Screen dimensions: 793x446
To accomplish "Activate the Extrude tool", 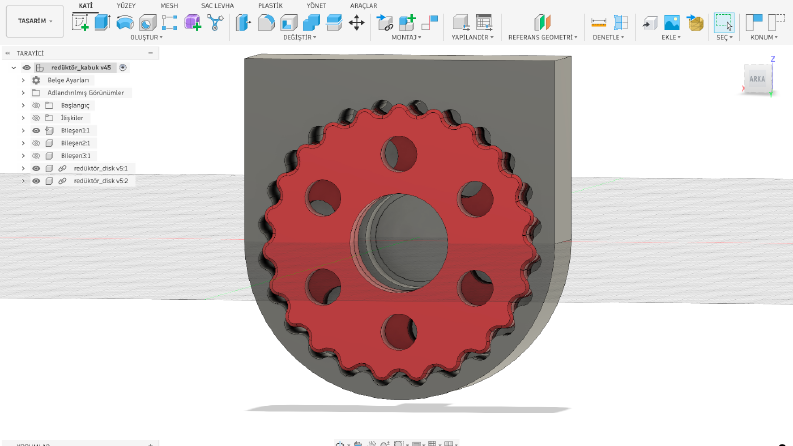I will pyautogui.click(x=103, y=22).
